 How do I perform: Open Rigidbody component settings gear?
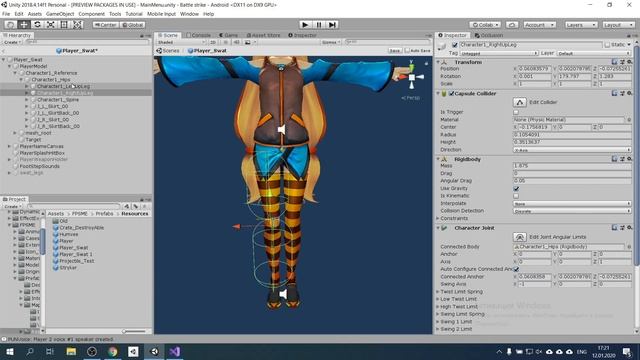629,159
